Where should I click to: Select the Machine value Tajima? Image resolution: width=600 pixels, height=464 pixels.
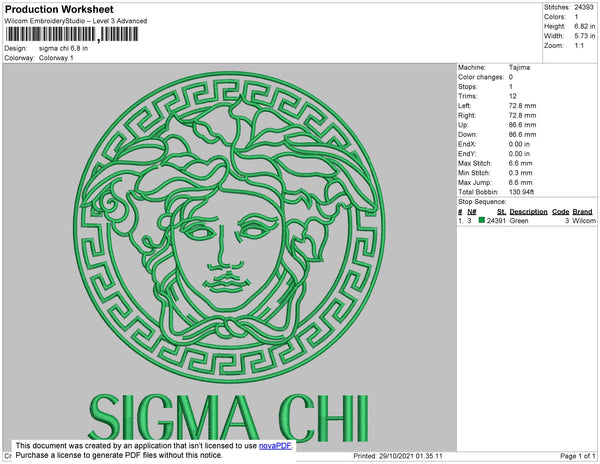coord(519,67)
